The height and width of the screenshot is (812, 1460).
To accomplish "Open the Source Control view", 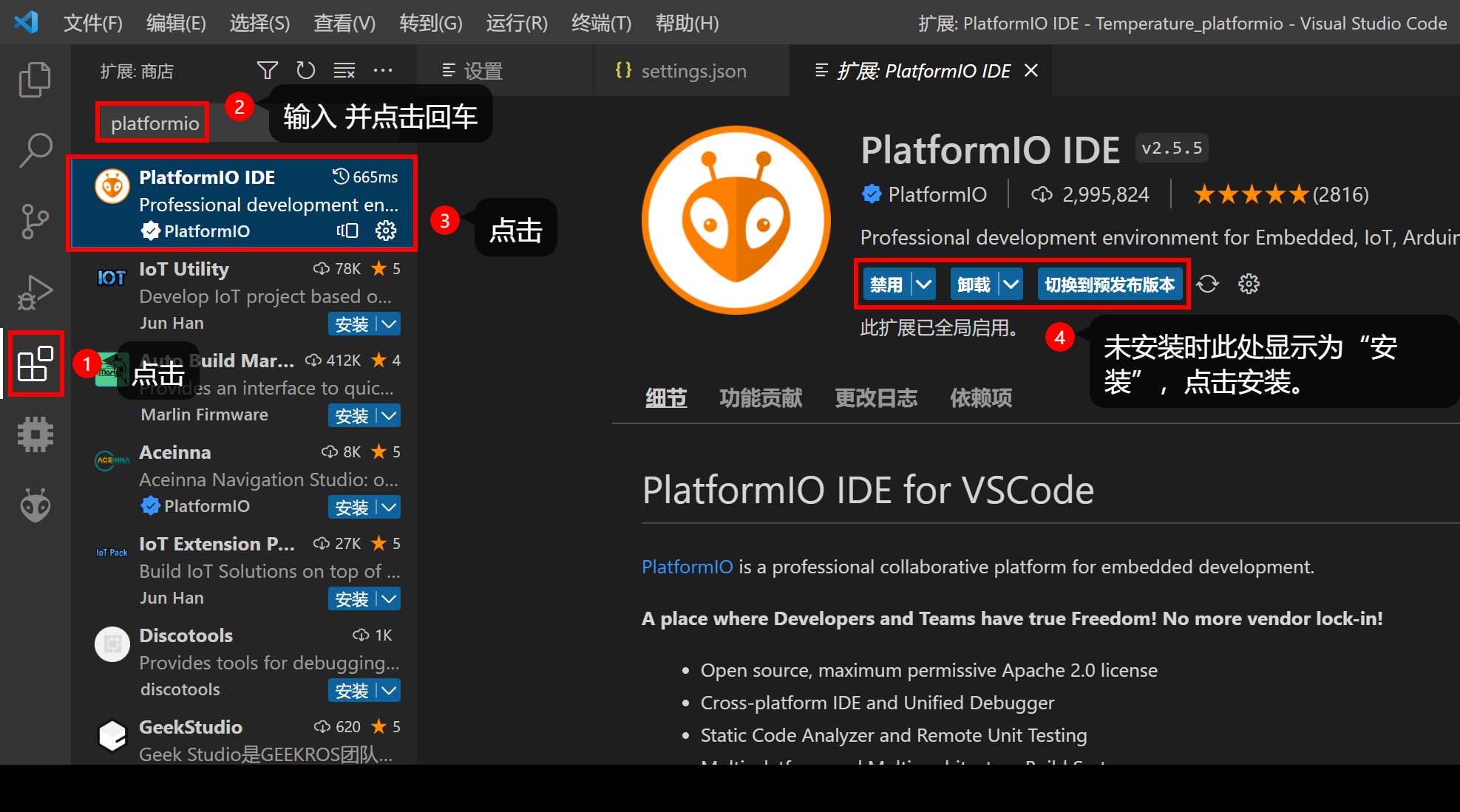I will click(35, 222).
